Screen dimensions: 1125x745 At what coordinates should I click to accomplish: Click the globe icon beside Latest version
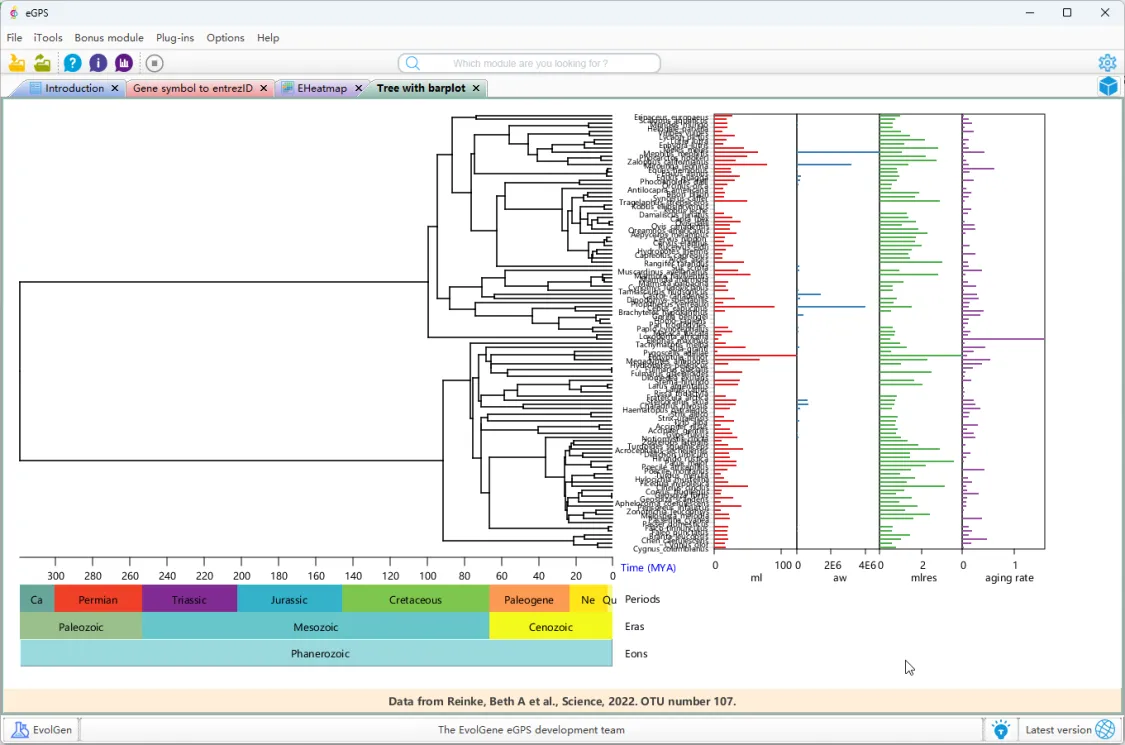tap(1105, 730)
